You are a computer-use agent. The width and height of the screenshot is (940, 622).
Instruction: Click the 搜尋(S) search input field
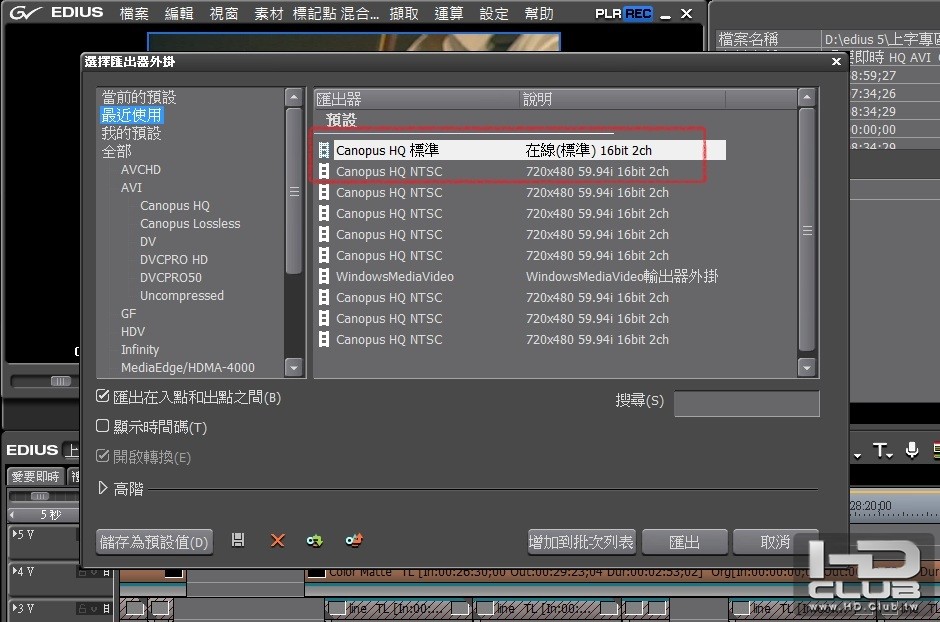pyautogui.click(x=746, y=403)
